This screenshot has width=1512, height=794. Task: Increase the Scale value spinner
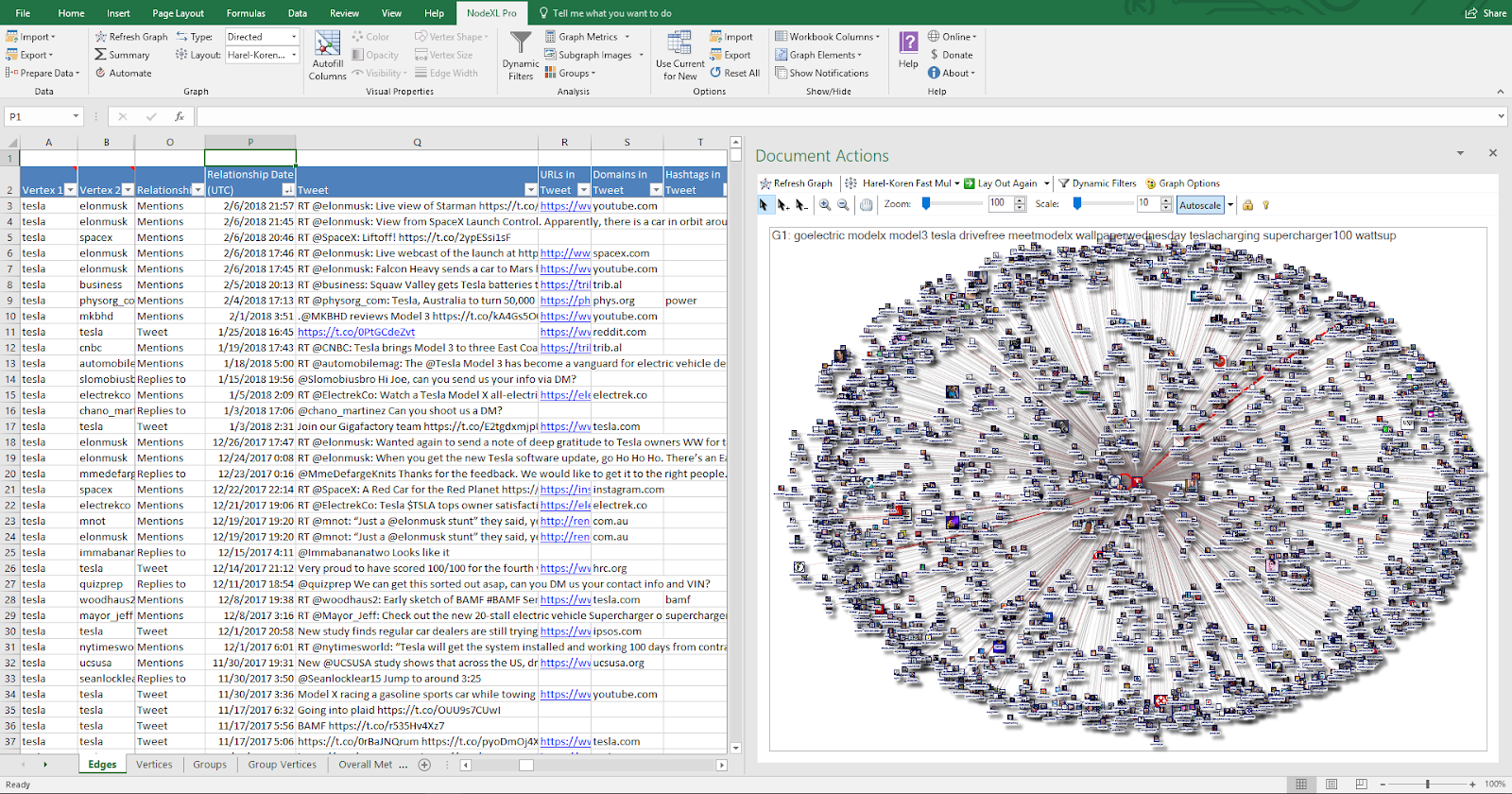(1166, 199)
